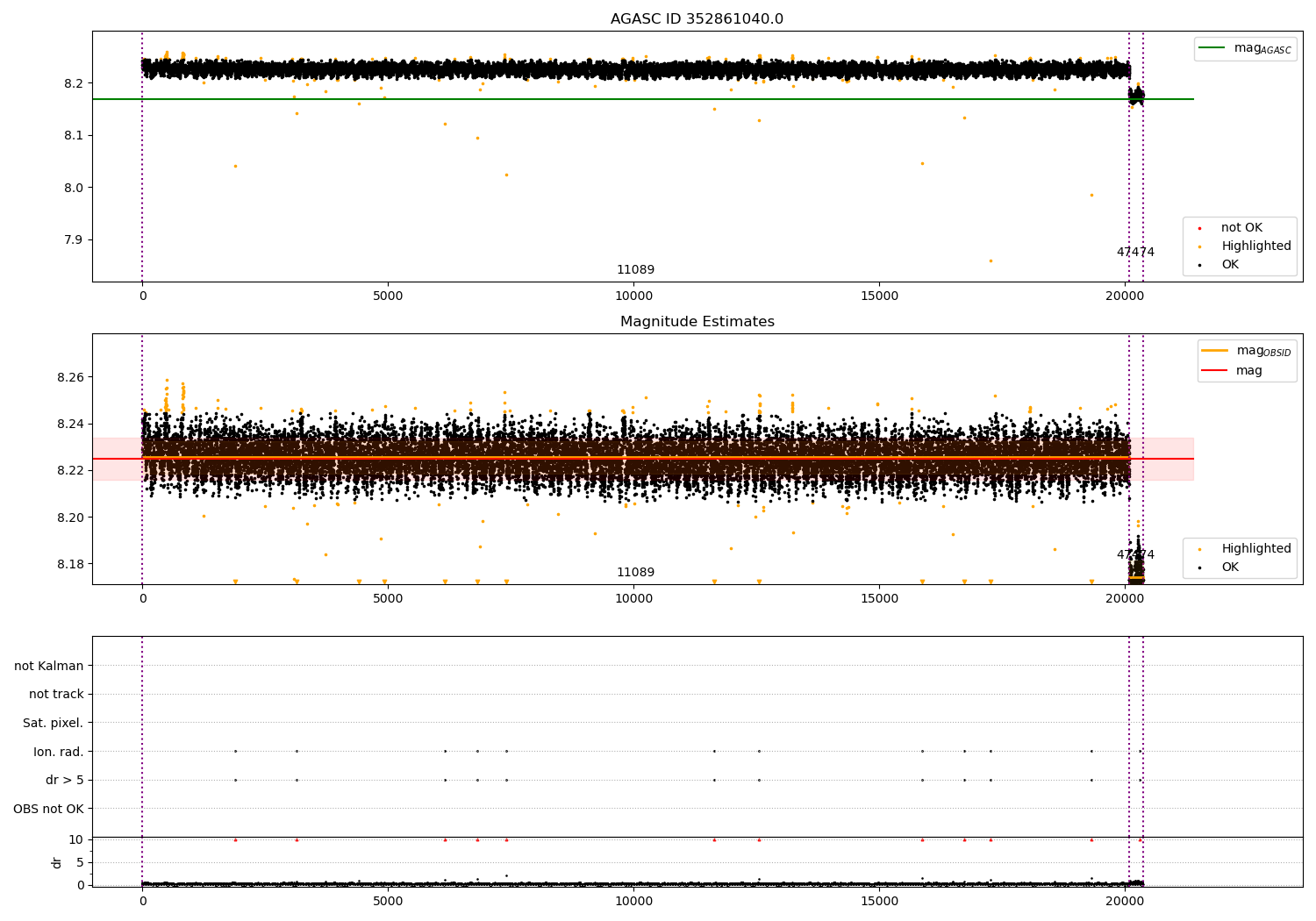Click the 15000 x-axis tick of the top plot
The height and width of the screenshot is (921, 1316).
879,296
